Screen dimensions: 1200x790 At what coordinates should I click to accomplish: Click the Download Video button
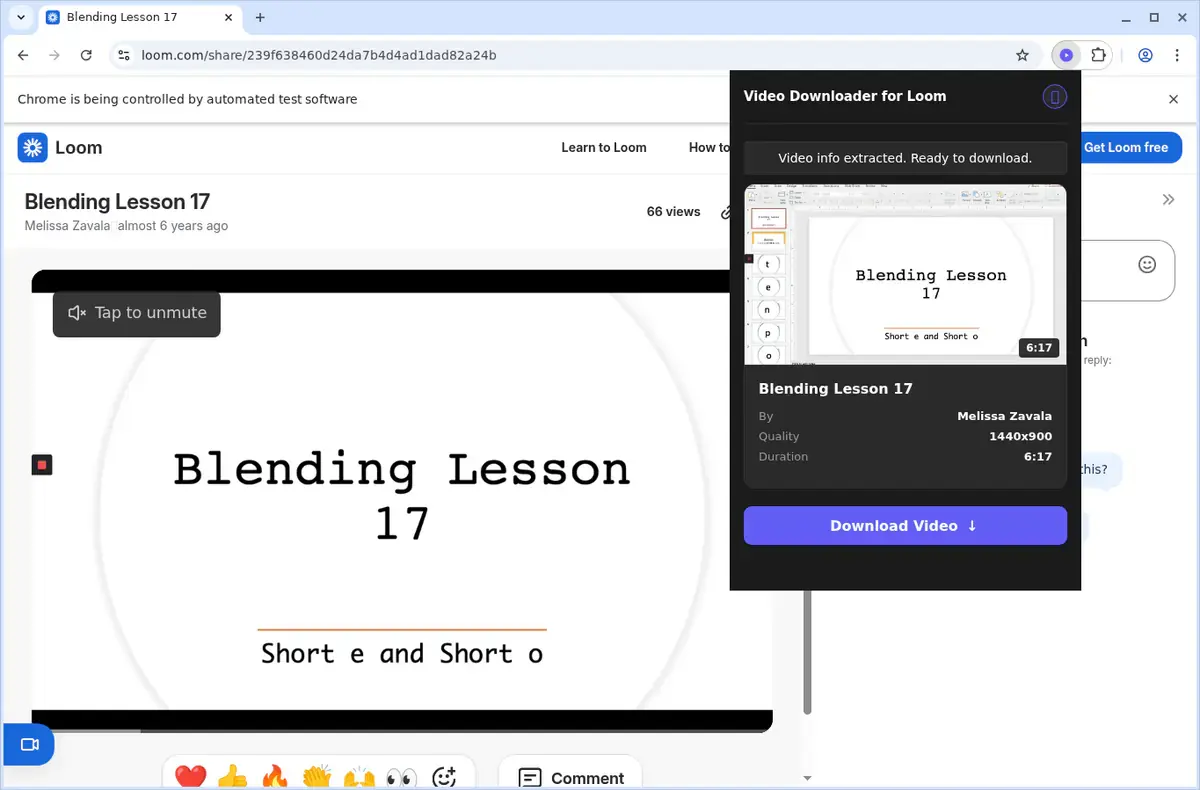pos(905,526)
